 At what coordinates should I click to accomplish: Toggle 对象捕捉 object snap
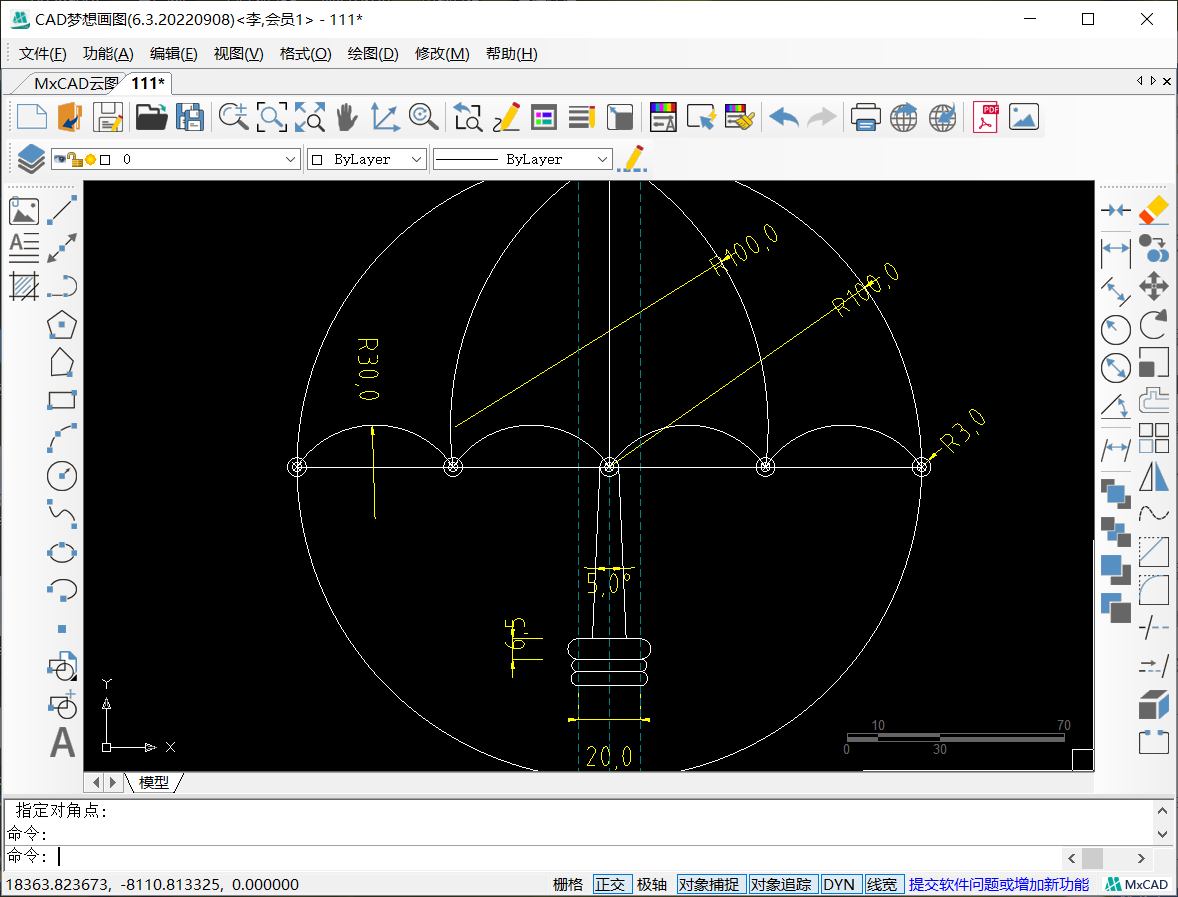point(709,884)
